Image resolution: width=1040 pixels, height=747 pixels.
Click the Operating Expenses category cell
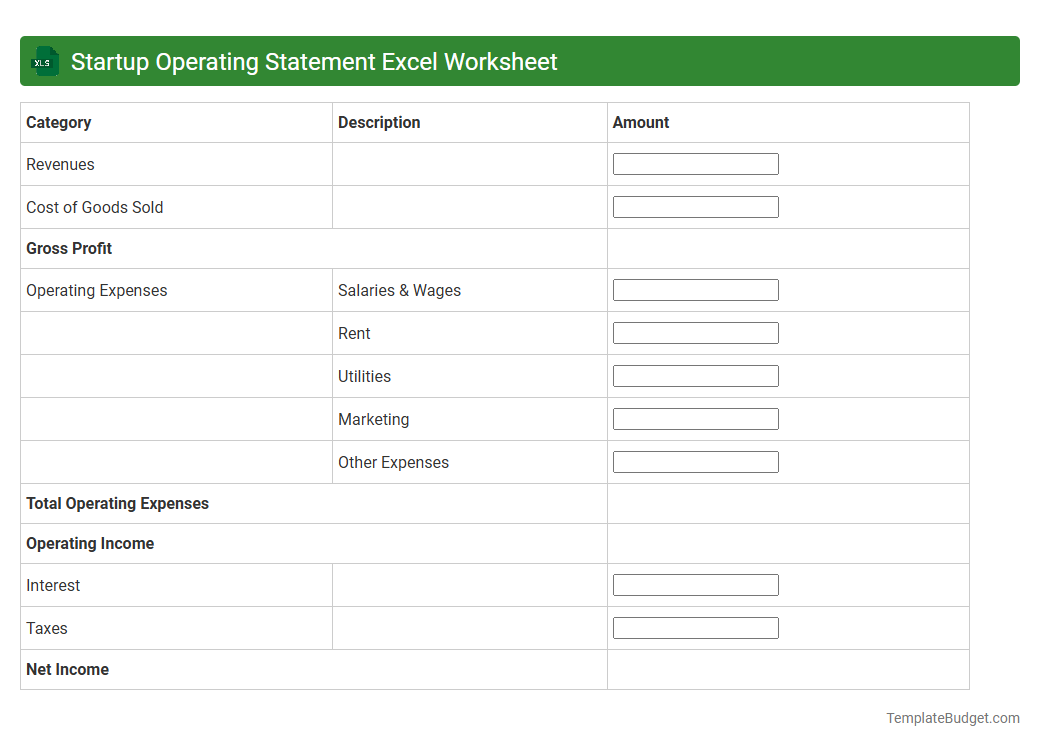(96, 290)
